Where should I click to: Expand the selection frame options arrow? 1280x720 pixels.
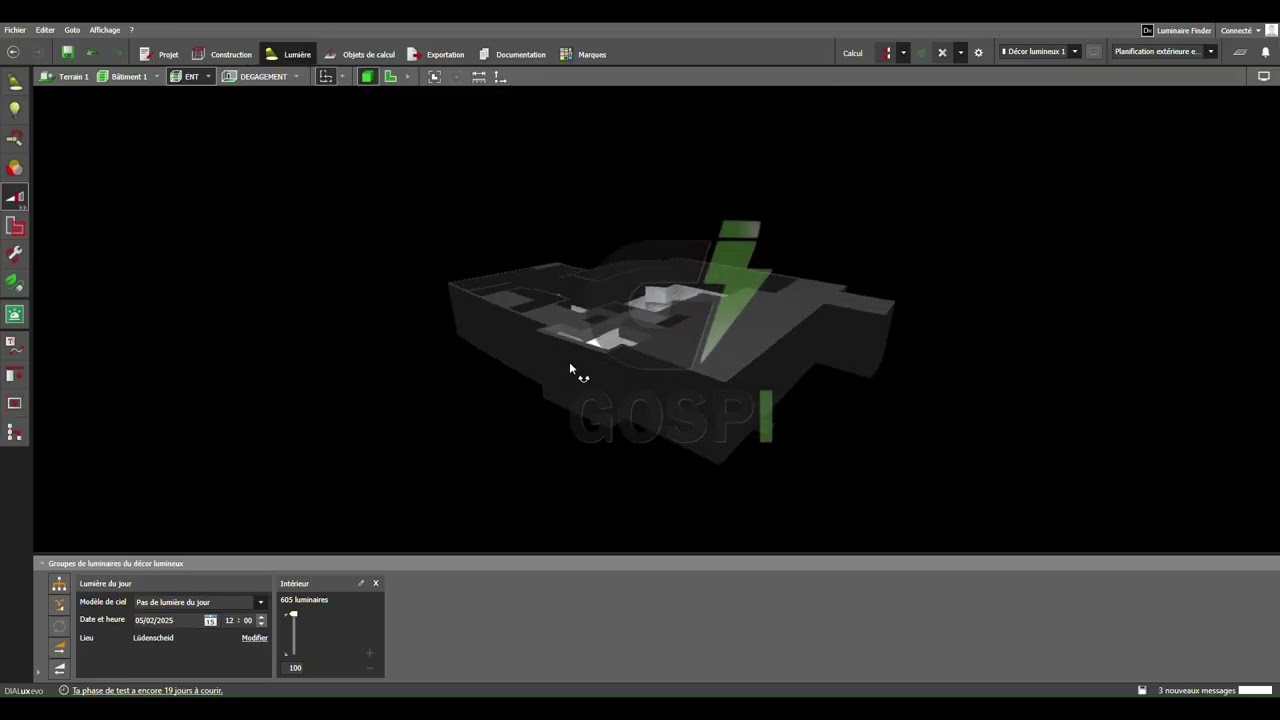(x=342, y=77)
